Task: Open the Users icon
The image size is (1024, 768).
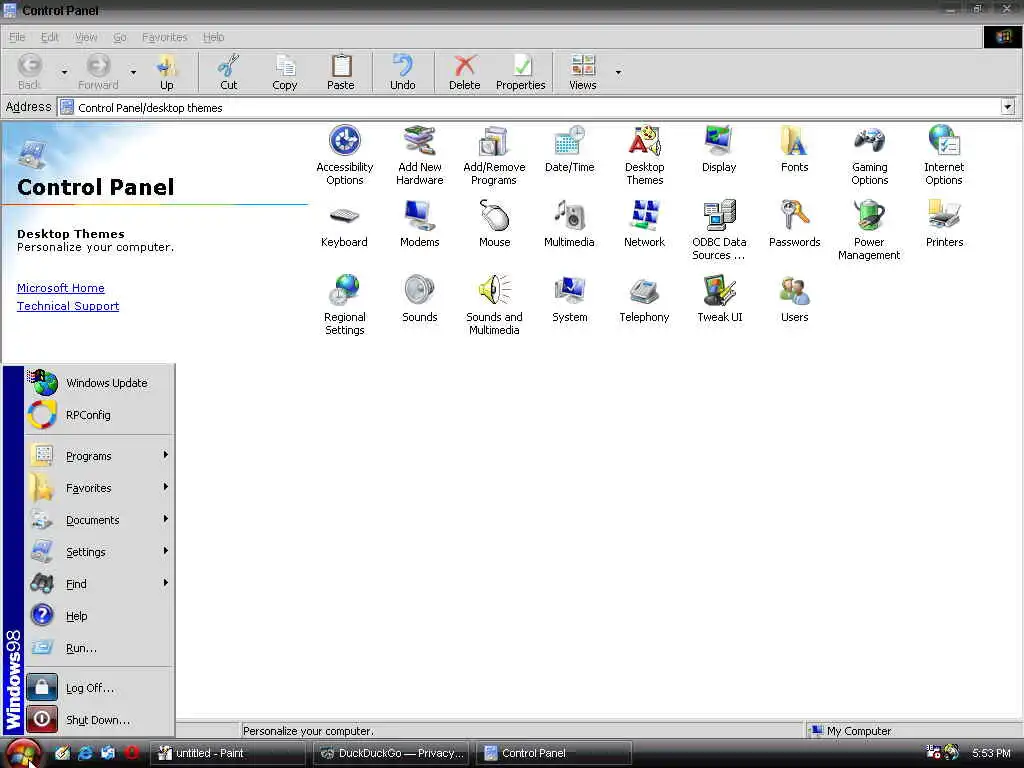Action: [x=794, y=300]
